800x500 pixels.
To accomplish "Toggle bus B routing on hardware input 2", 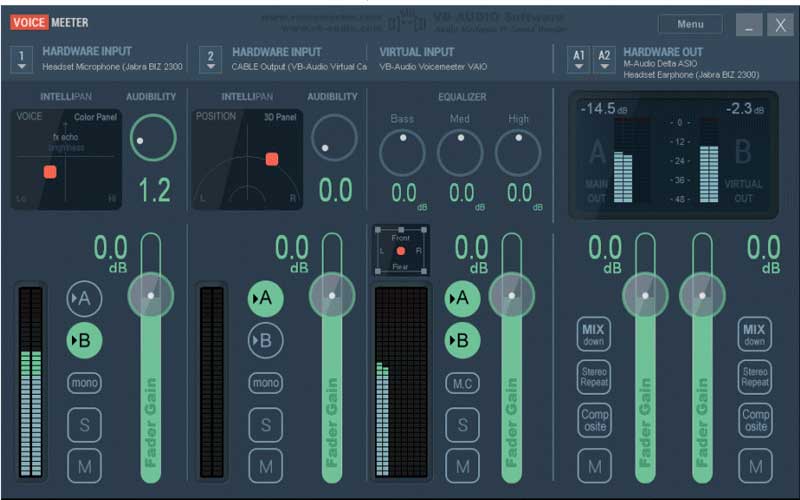I will pyautogui.click(x=265, y=340).
